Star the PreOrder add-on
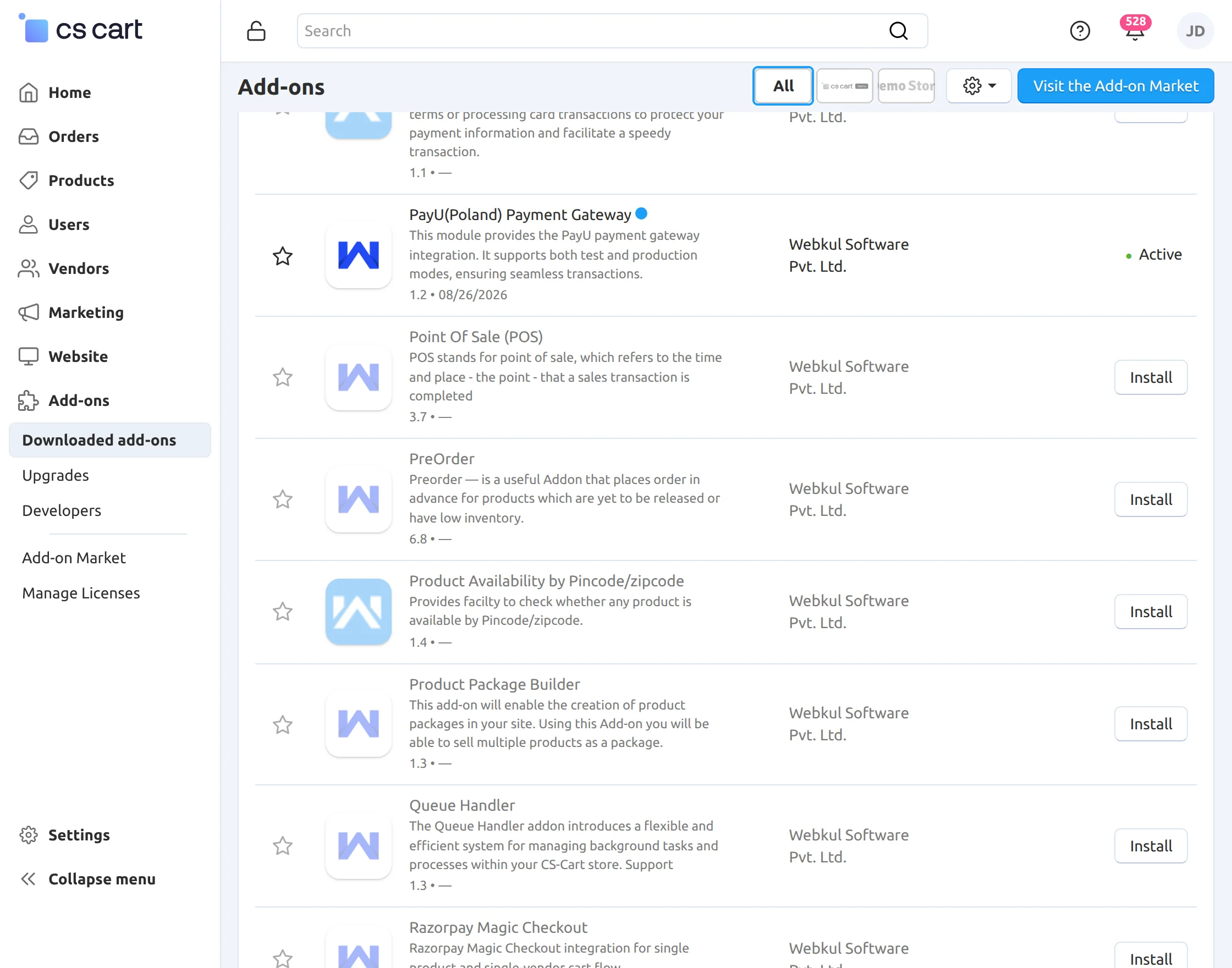Image resolution: width=1232 pixels, height=968 pixels. 283,499
